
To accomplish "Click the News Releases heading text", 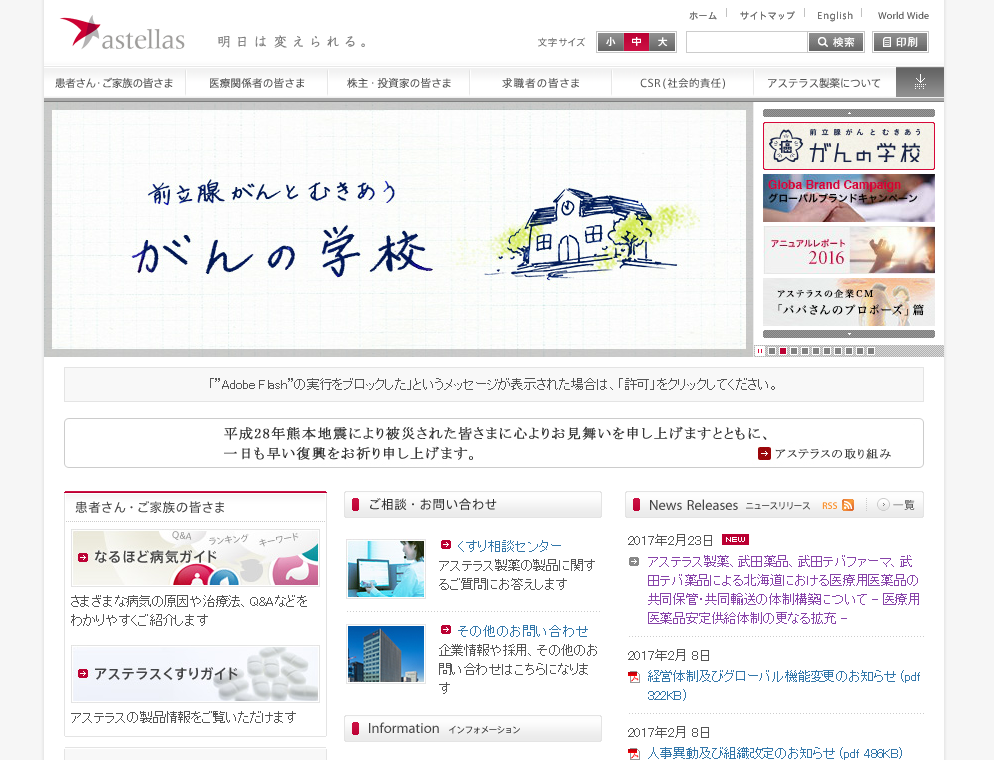I will click(x=693, y=505).
